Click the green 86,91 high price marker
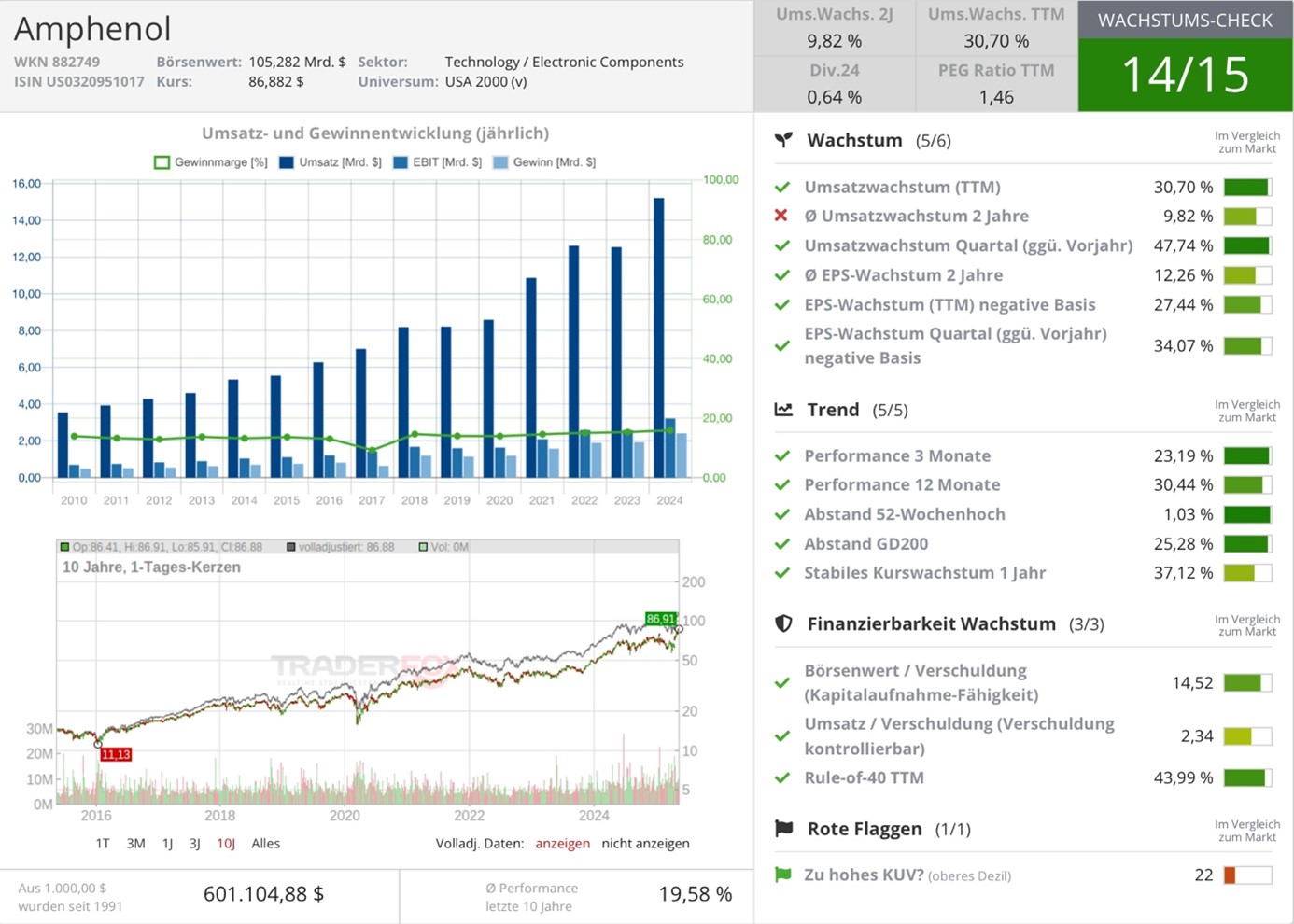The image size is (1294, 924). coord(660,619)
